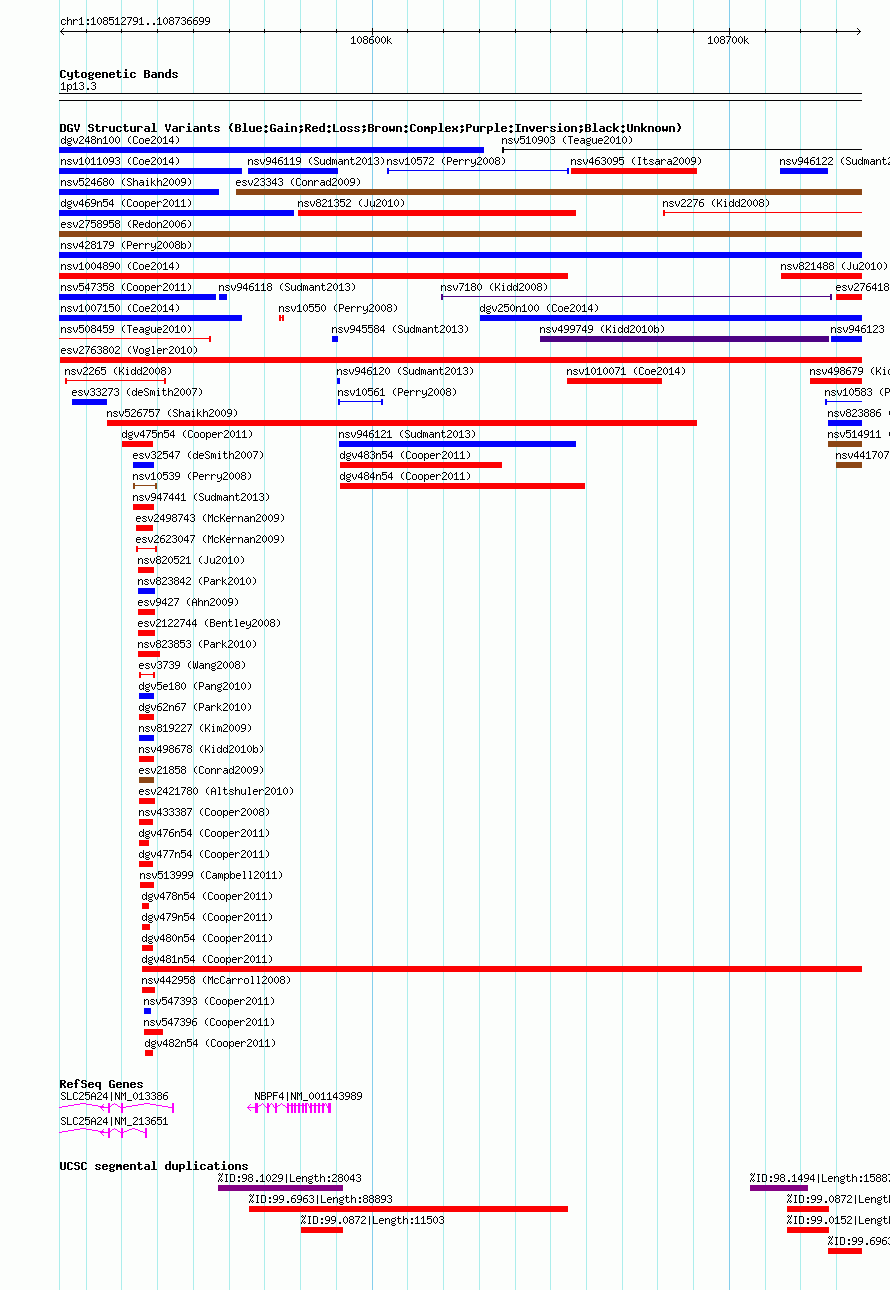
Task: Click the duplication %ID:99.6963|Length:88893 label
Action: click(321, 1199)
